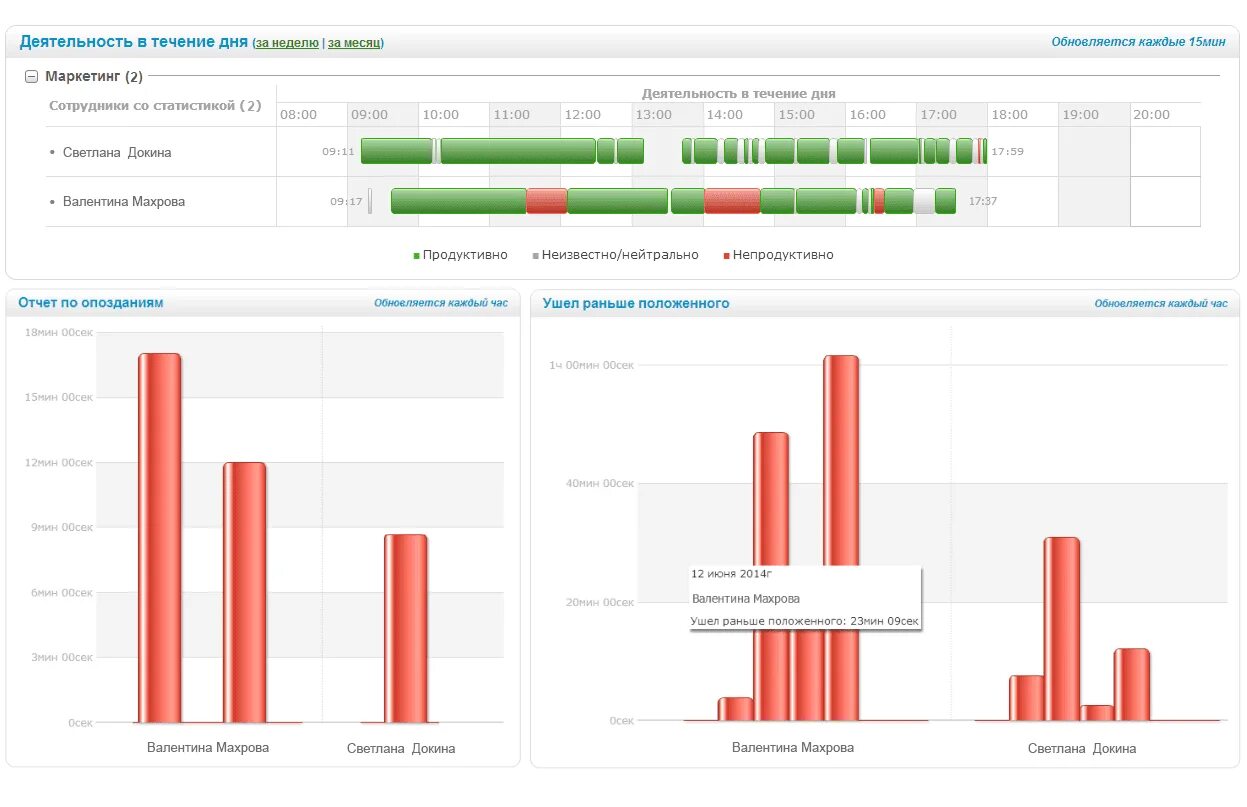The width and height of the screenshot is (1247, 807).
Task: Open the за неделю link
Action: click(x=288, y=43)
